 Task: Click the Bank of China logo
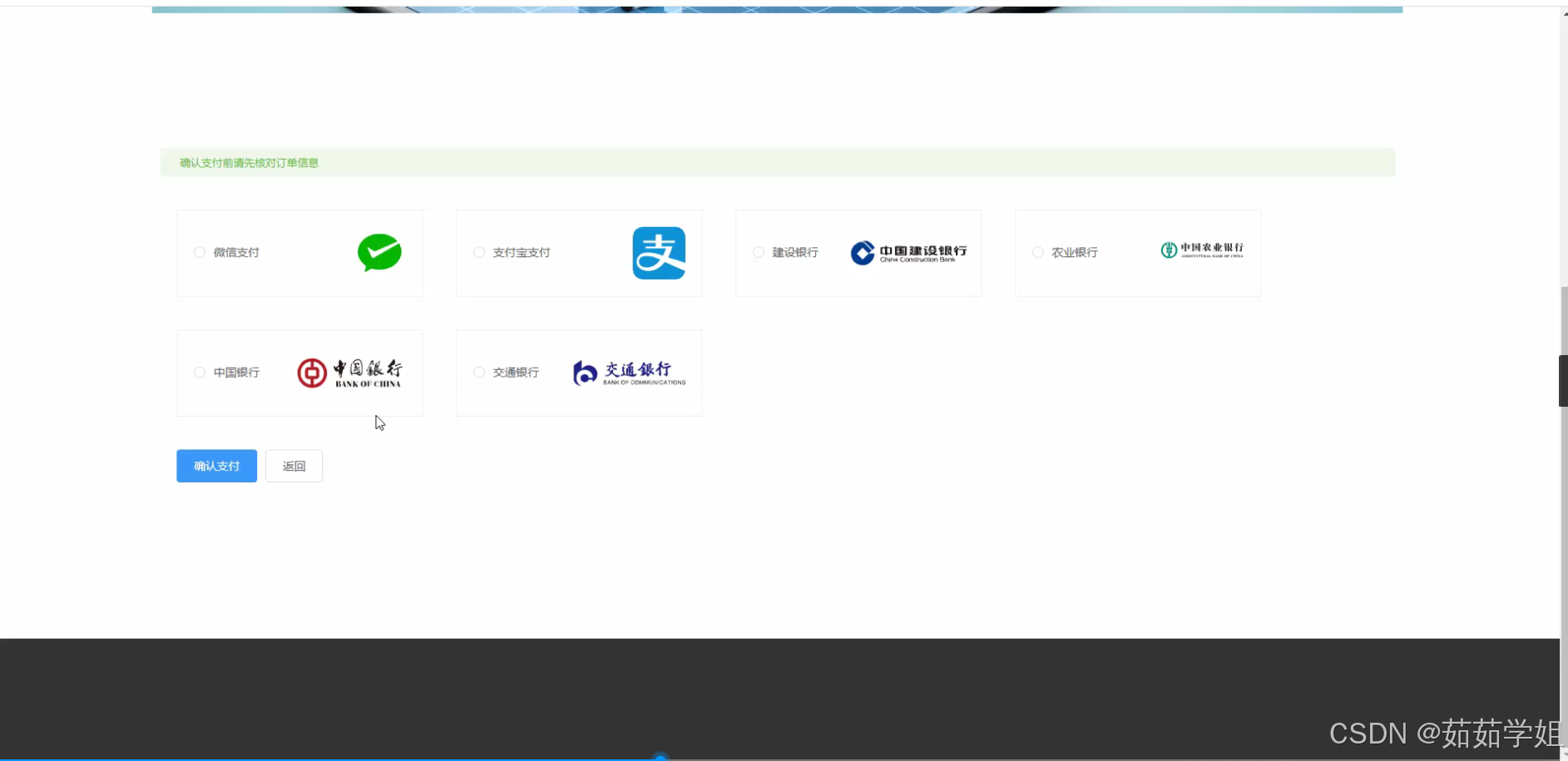349,373
